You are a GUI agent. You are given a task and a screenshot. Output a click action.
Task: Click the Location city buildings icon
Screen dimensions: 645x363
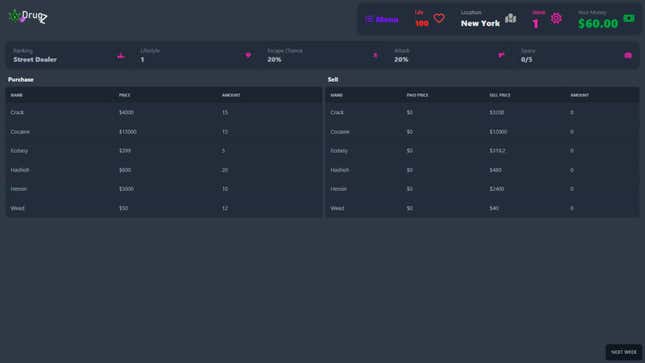[510, 18]
